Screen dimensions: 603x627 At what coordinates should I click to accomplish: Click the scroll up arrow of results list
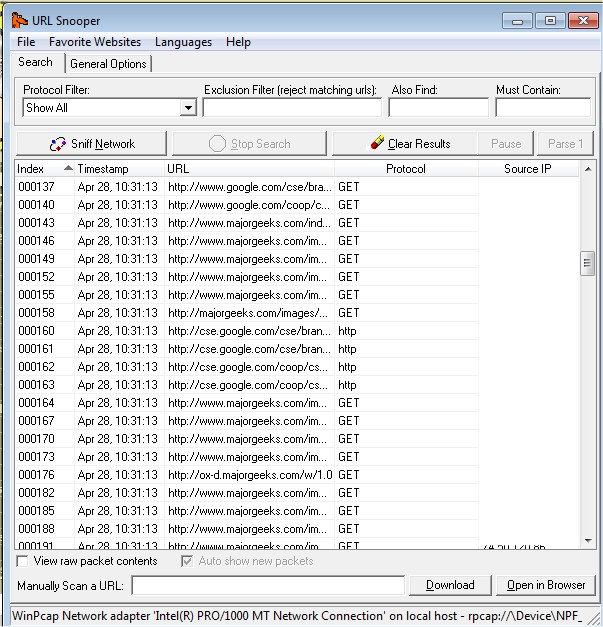588,169
